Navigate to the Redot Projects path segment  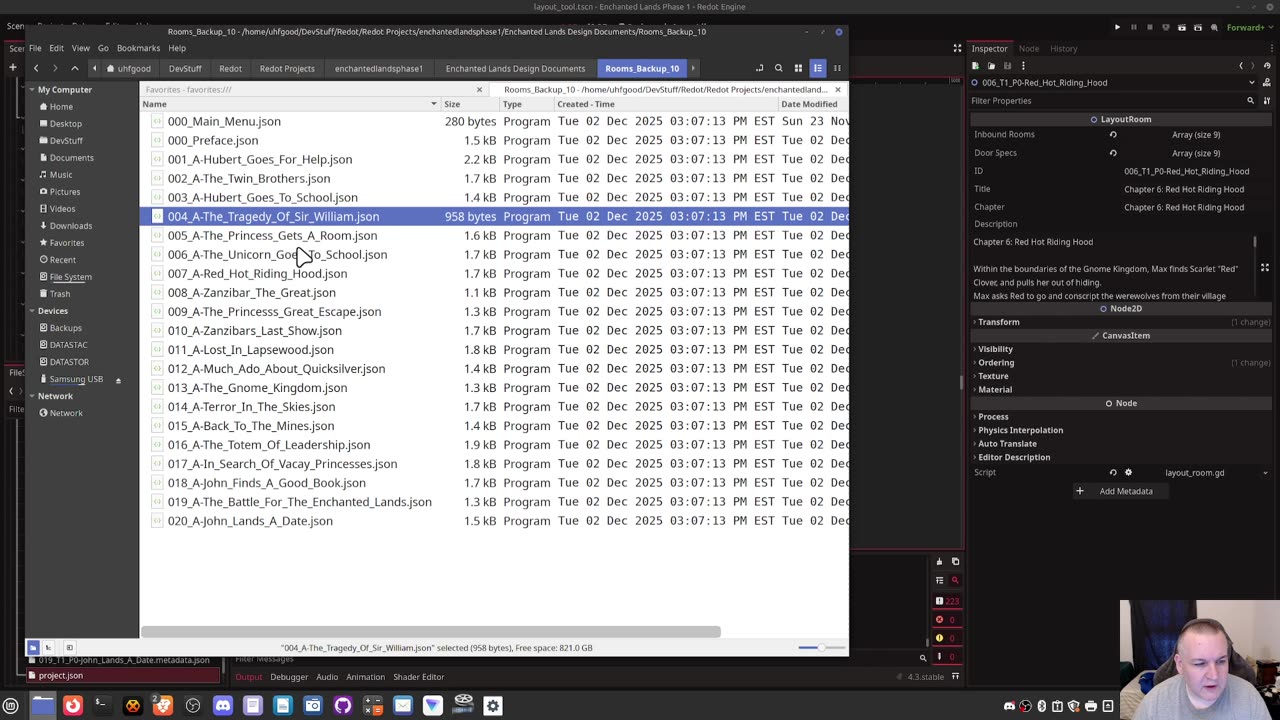(x=287, y=69)
